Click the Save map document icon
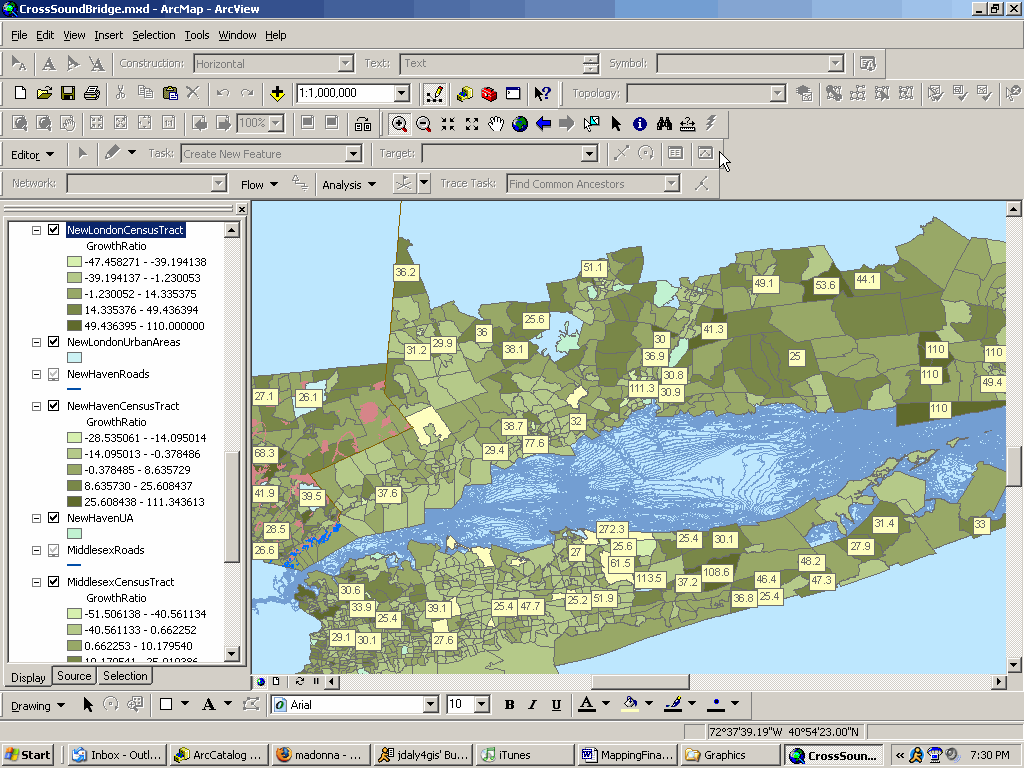 (x=68, y=94)
